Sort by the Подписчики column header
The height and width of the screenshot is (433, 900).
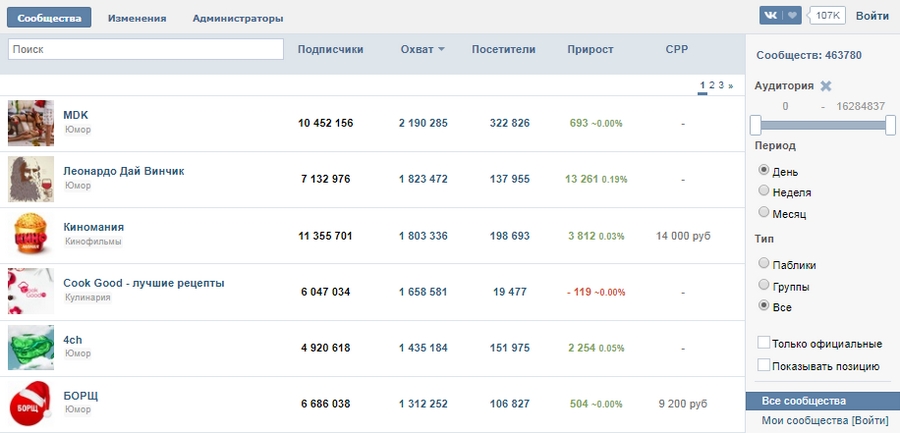331,49
